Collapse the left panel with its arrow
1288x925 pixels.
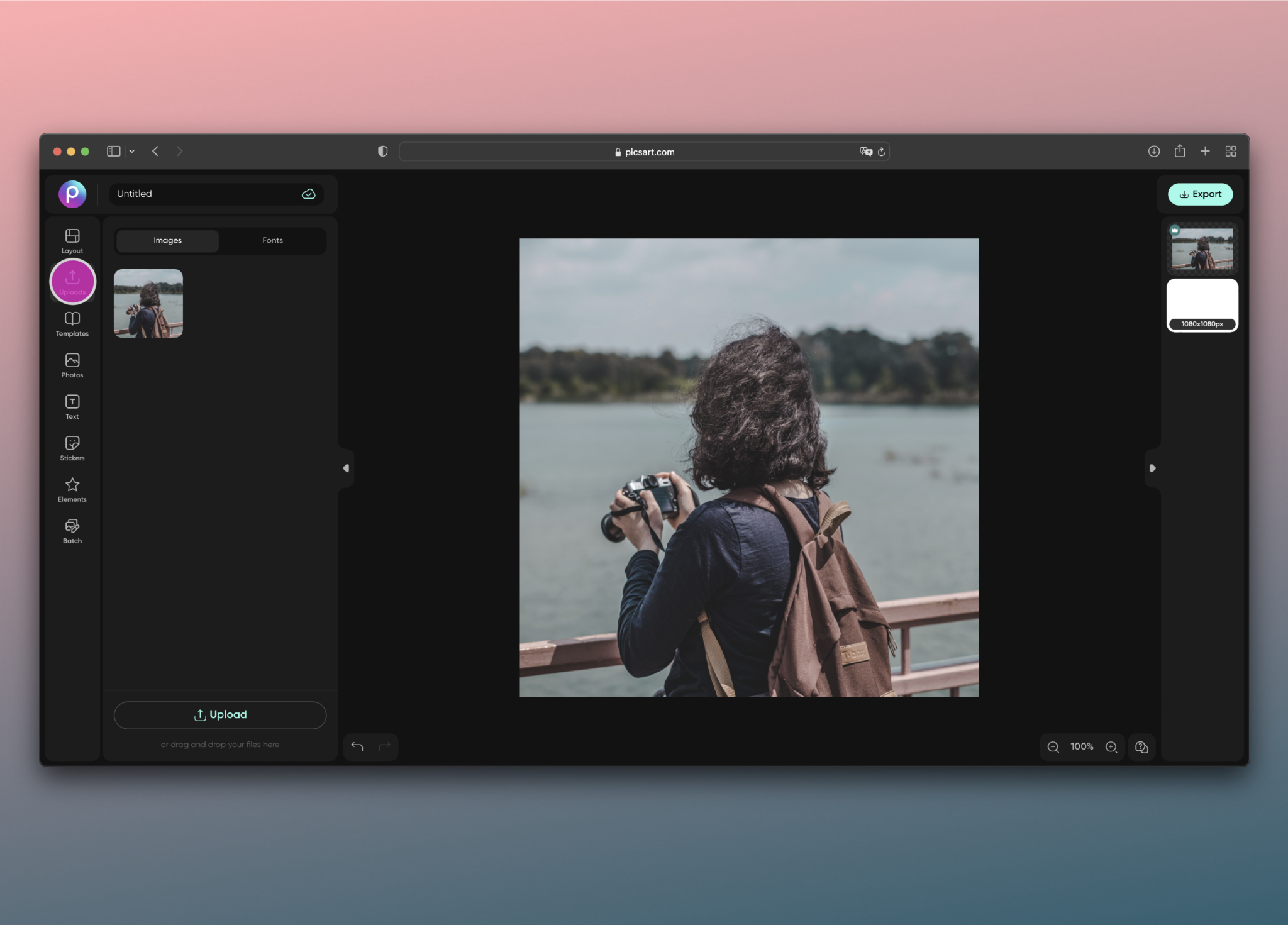coord(345,468)
